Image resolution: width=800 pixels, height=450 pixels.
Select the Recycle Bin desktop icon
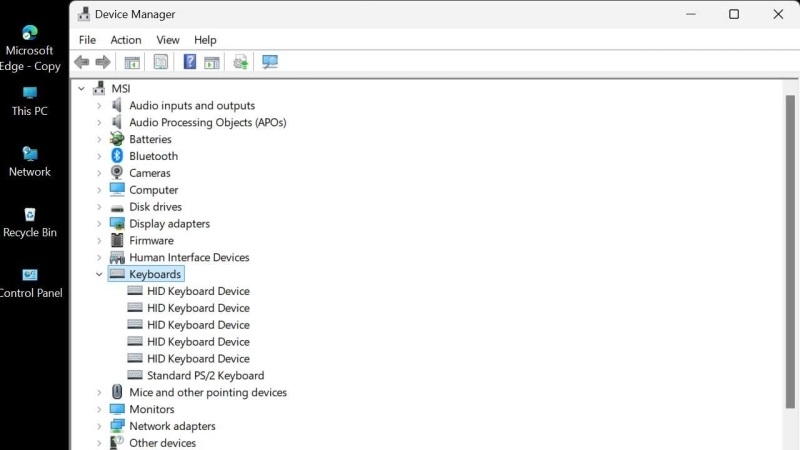point(30,215)
